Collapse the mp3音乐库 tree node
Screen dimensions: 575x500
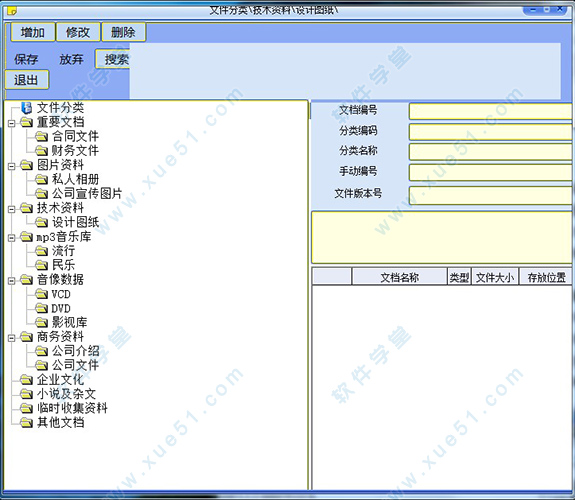pos(12,238)
